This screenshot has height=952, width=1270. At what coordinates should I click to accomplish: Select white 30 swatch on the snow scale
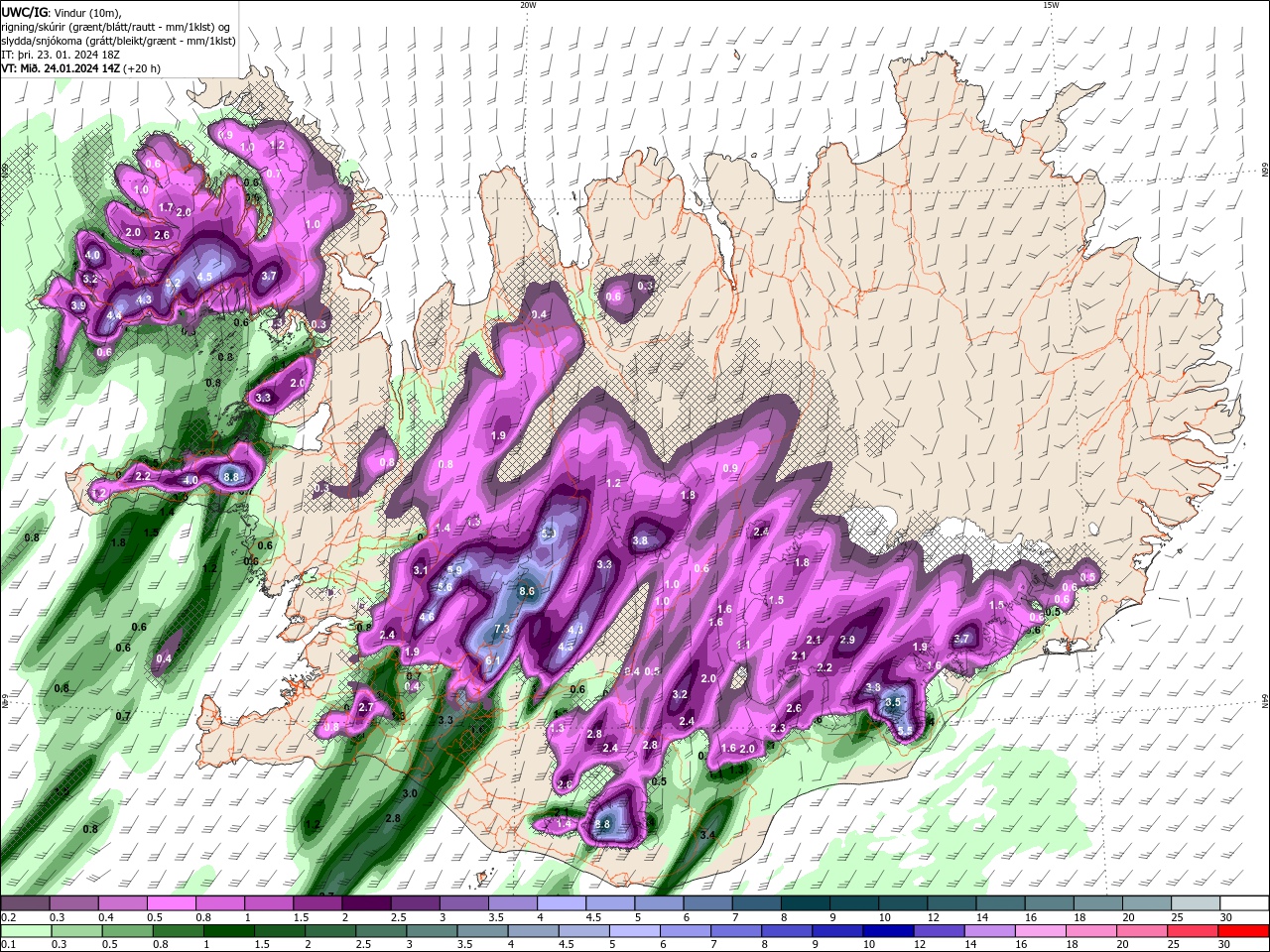pyautogui.click(x=1245, y=902)
